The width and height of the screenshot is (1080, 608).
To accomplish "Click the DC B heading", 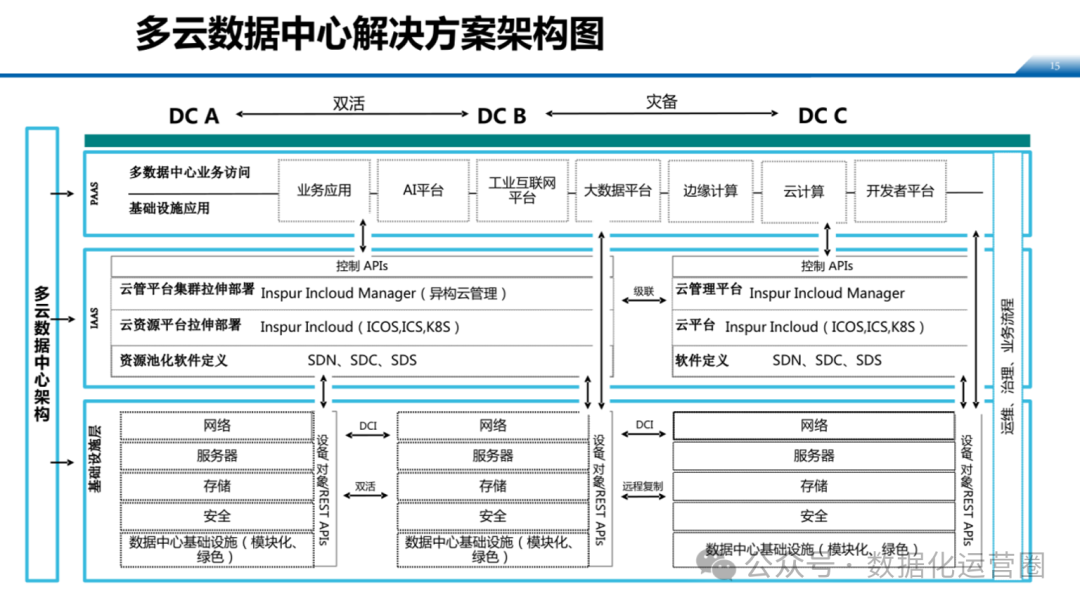I will click(501, 116).
